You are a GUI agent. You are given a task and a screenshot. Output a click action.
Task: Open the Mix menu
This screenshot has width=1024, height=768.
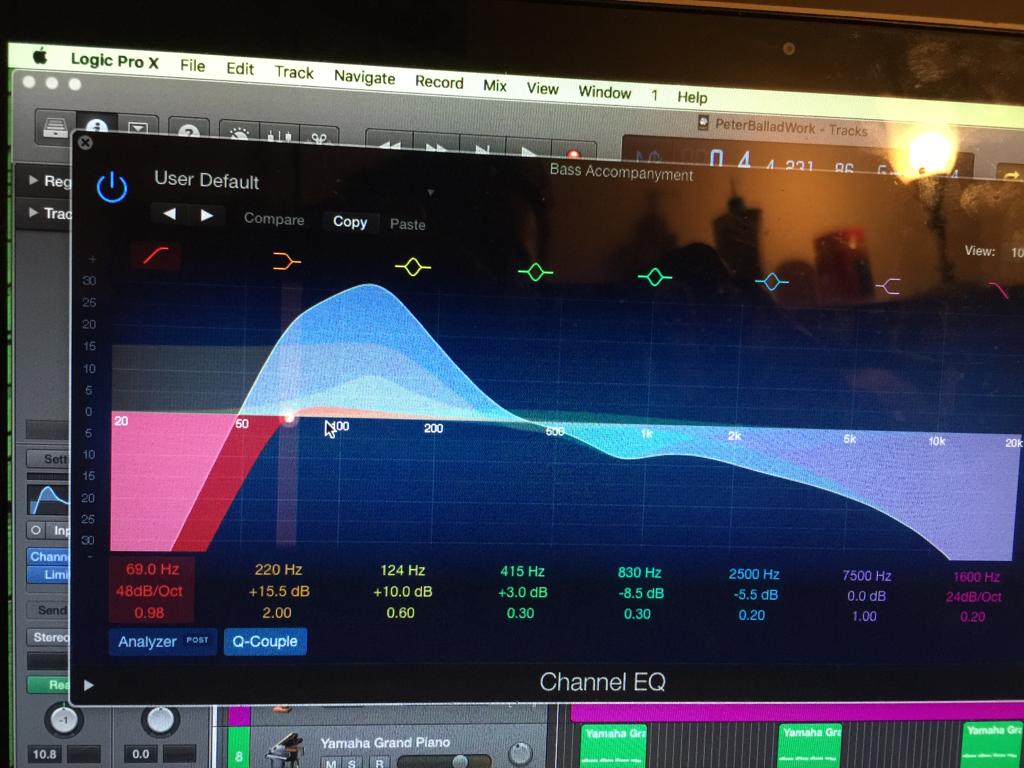[x=495, y=86]
